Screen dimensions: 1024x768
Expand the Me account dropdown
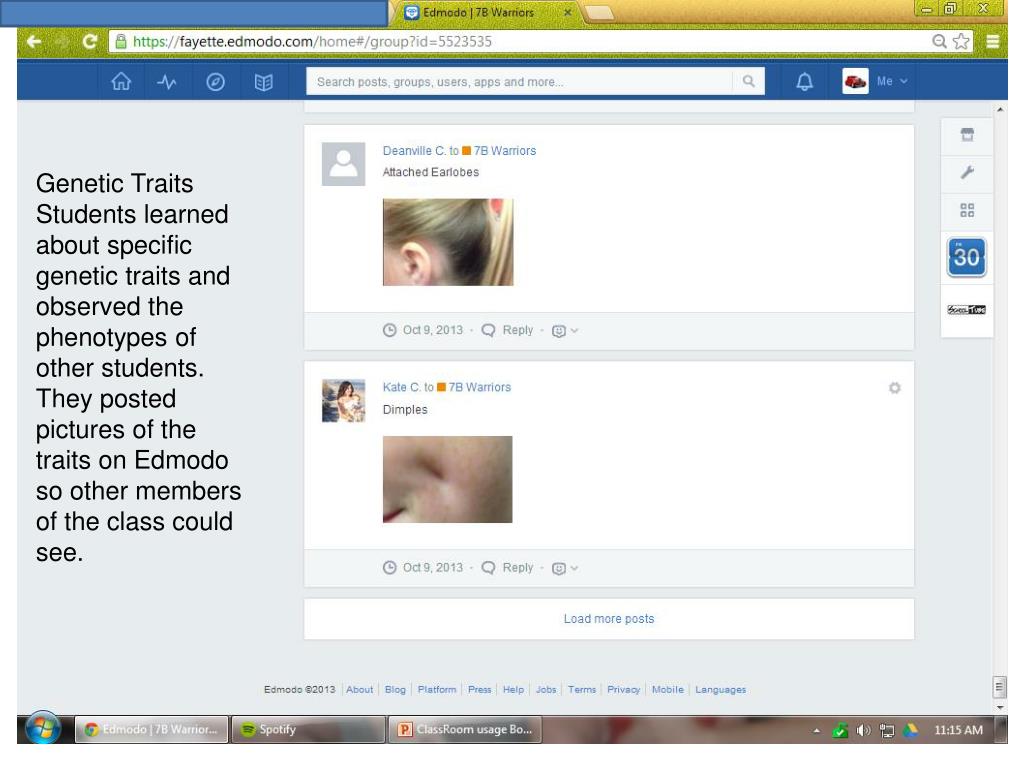click(x=892, y=81)
